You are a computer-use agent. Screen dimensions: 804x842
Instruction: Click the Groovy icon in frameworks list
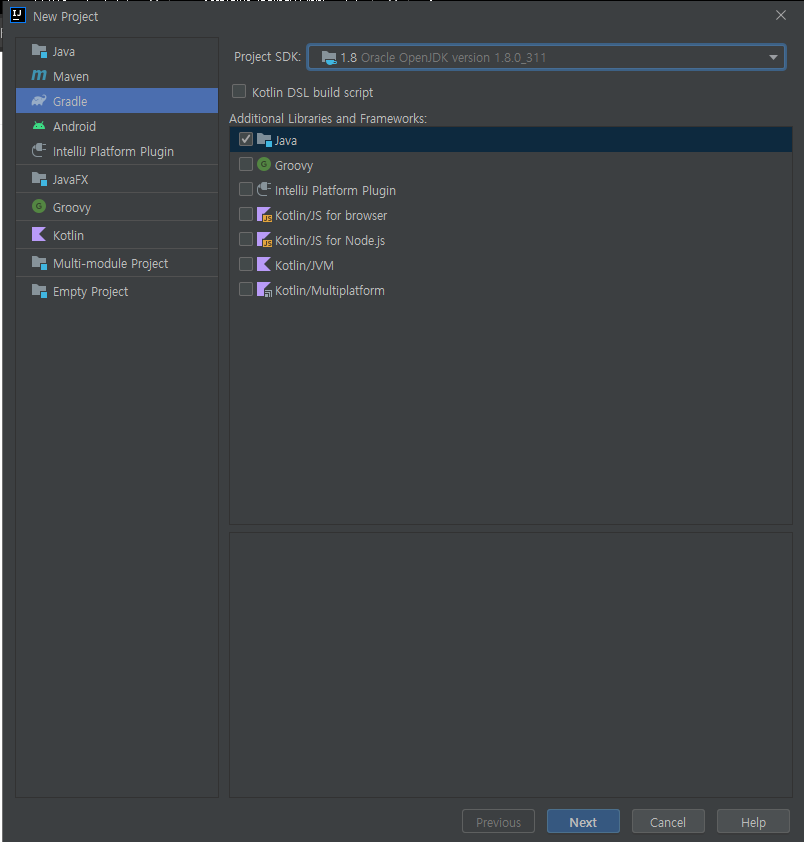point(264,164)
